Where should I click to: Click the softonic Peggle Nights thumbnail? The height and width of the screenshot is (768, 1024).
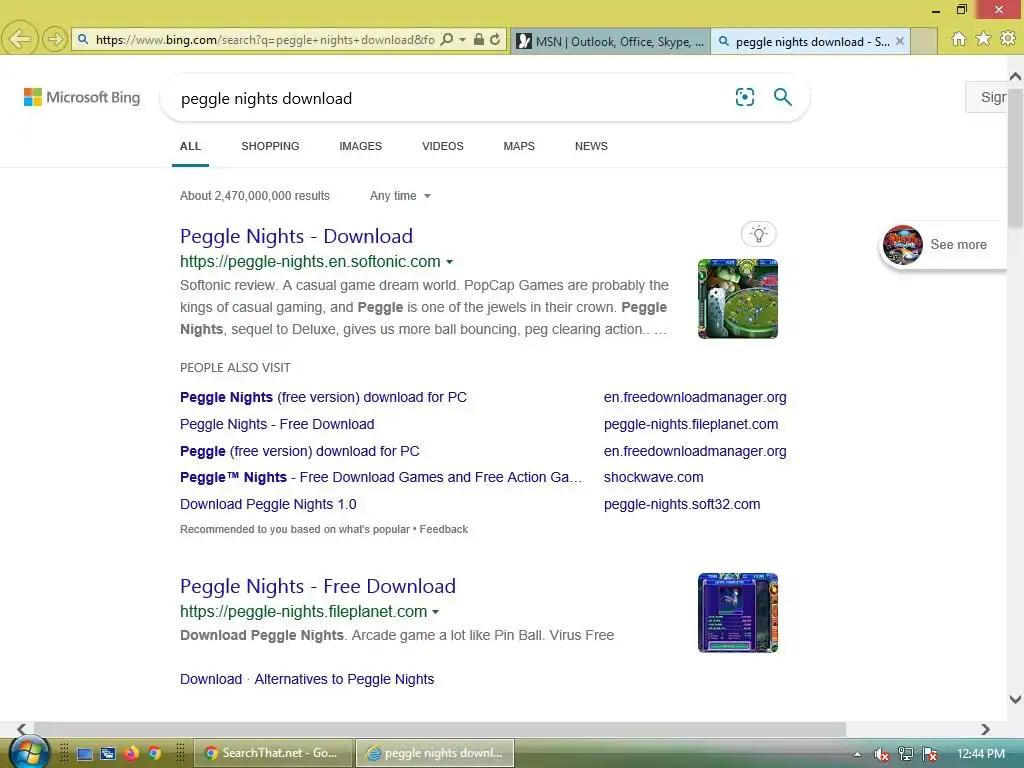(x=738, y=298)
